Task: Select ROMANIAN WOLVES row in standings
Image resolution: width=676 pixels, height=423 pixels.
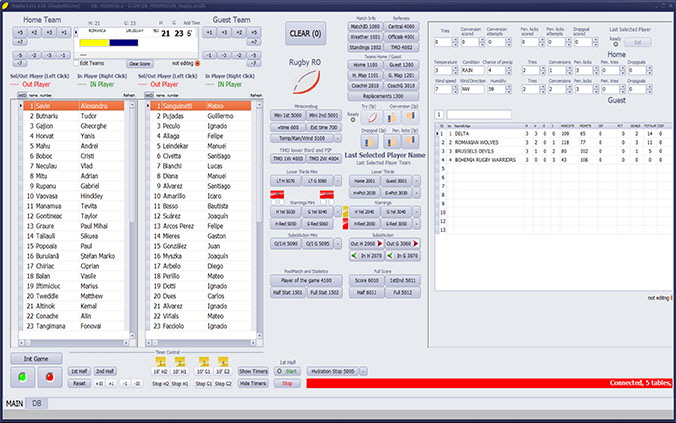Action: point(554,142)
